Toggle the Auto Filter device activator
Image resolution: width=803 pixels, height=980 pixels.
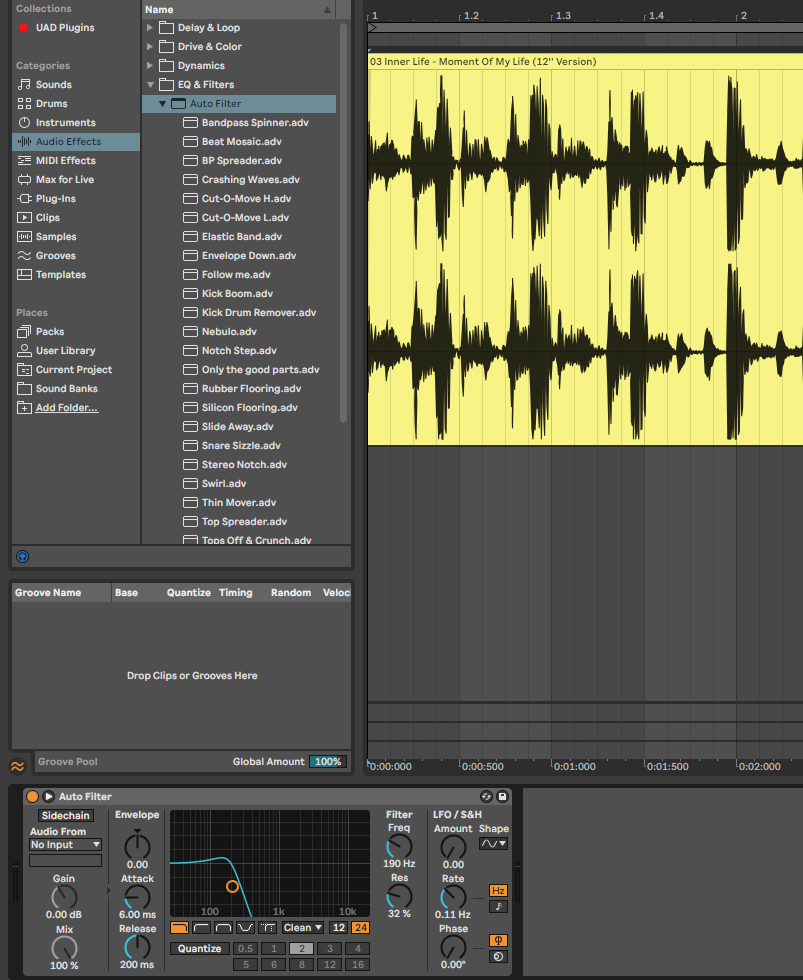point(32,796)
